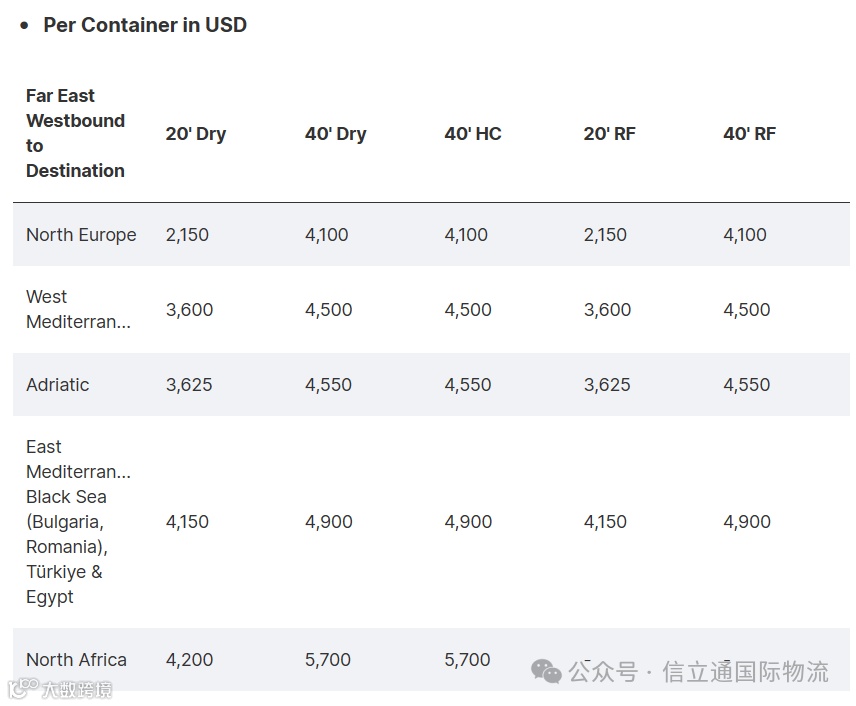Screen dimensions: 856x706
Task: Select the North Africa row label
Action: [x=76, y=660]
